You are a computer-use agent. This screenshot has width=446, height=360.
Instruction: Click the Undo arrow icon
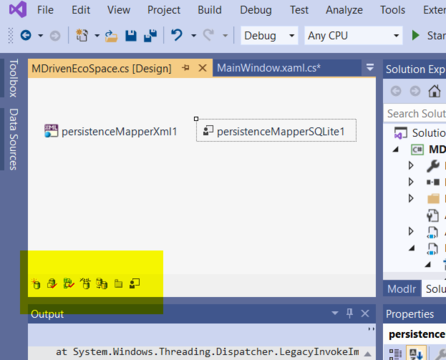click(177, 35)
